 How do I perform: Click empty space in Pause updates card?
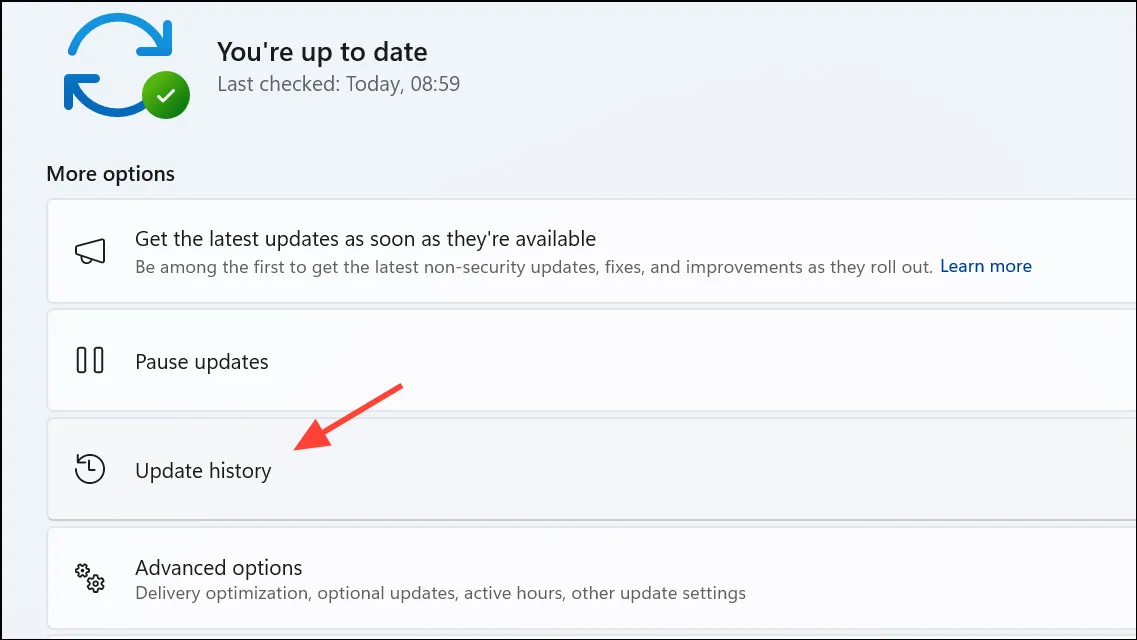click(x=725, y=360)
